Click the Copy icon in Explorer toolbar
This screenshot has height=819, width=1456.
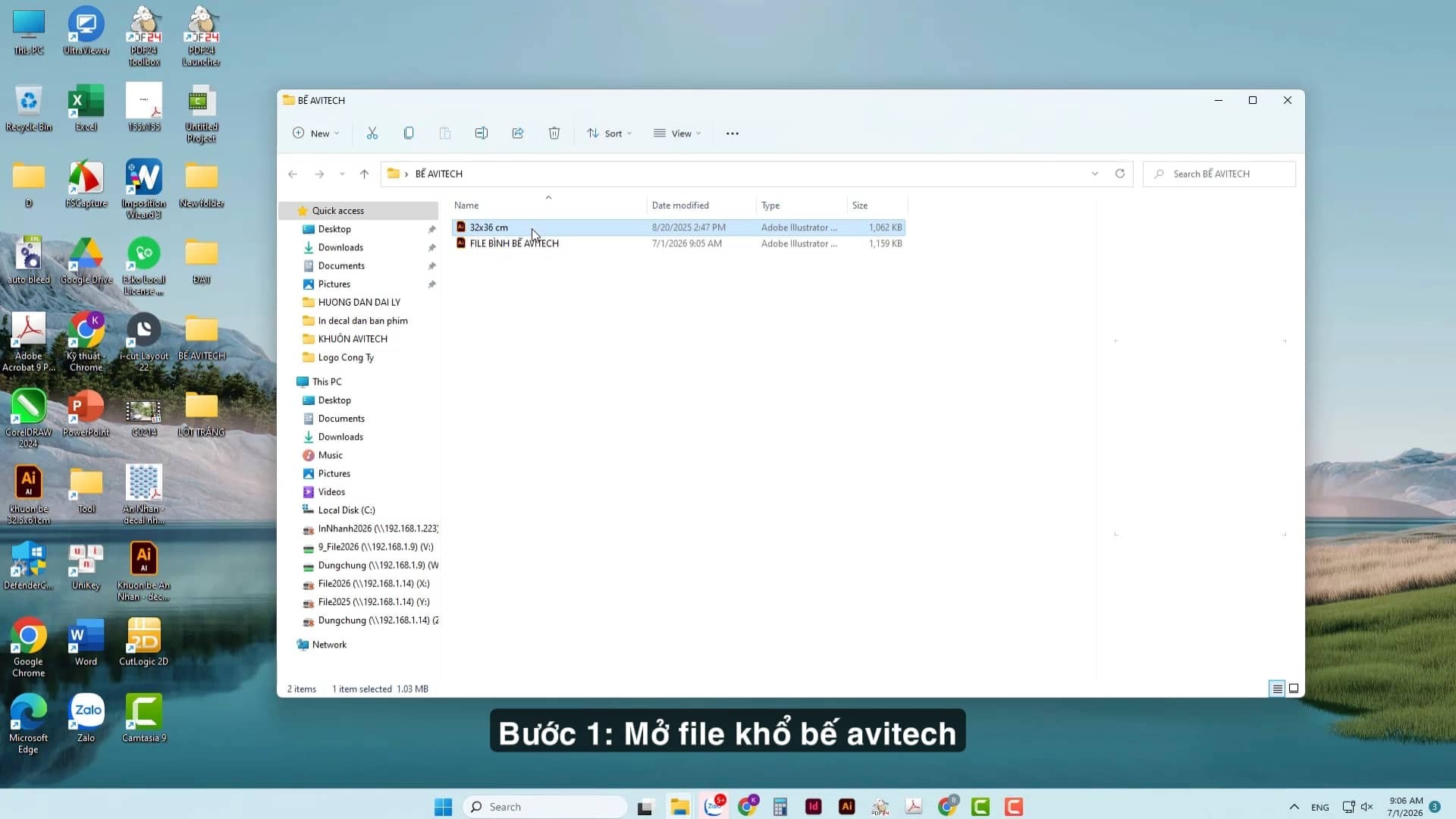click(409, 133)
